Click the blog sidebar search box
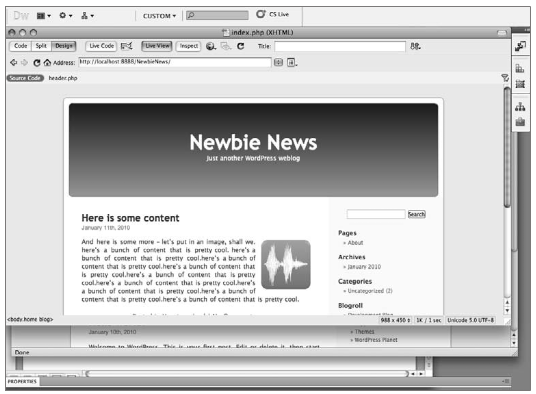The image size is (536, 394). 376,214
